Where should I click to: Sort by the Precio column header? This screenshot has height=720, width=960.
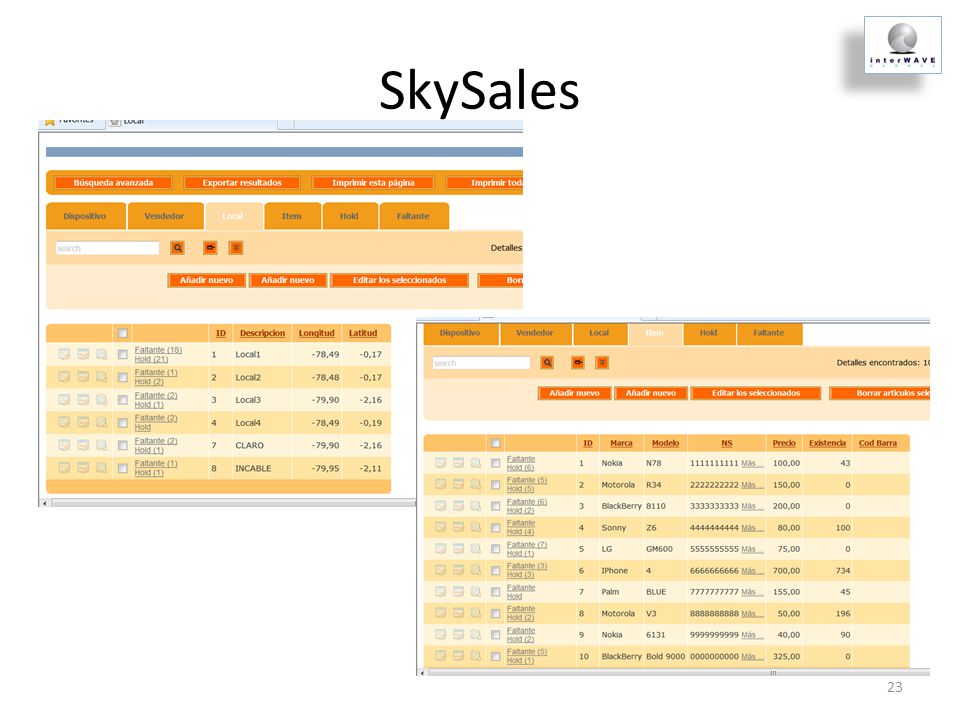pos(784,443)
